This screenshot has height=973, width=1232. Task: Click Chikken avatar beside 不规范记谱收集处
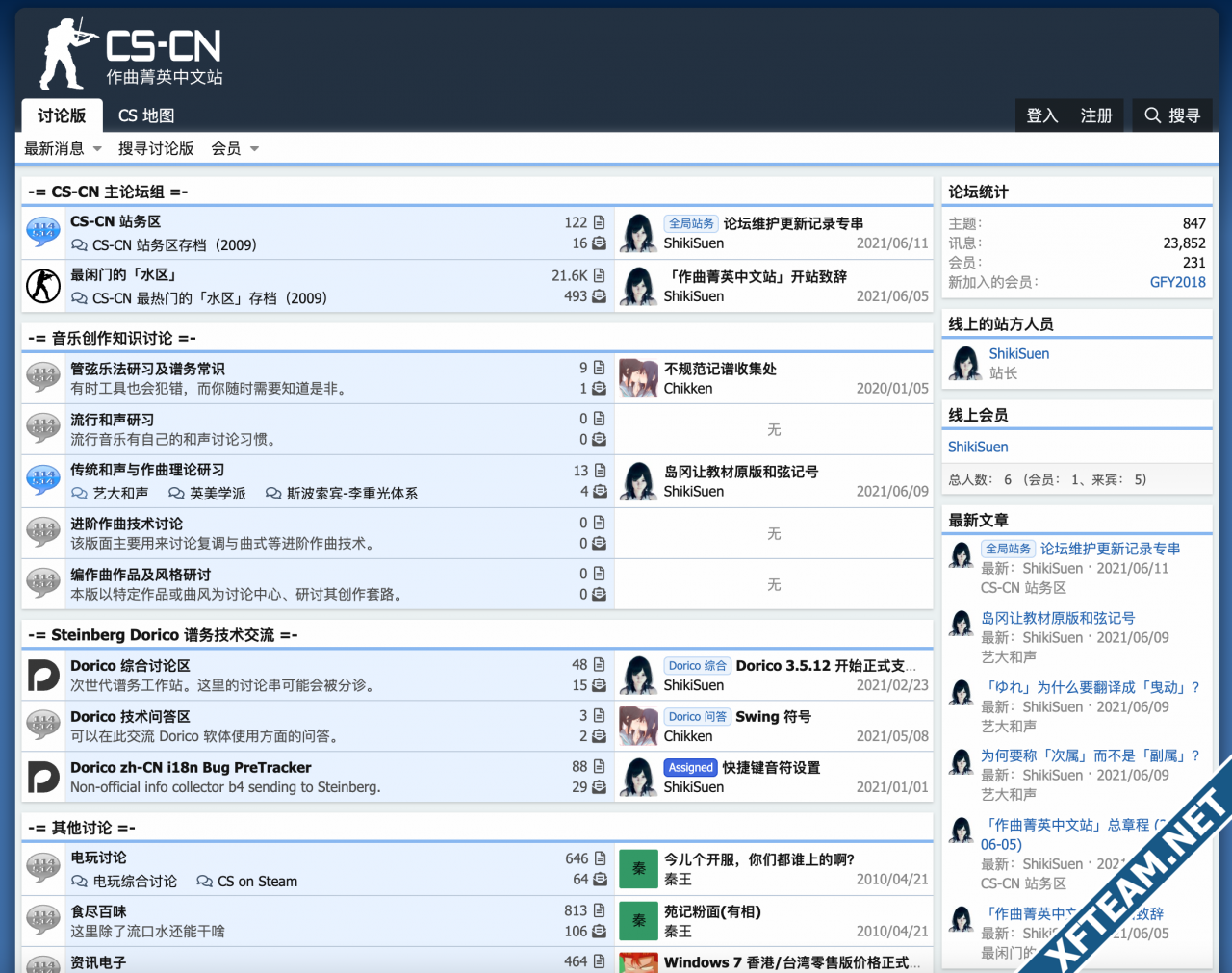point(638,378)
